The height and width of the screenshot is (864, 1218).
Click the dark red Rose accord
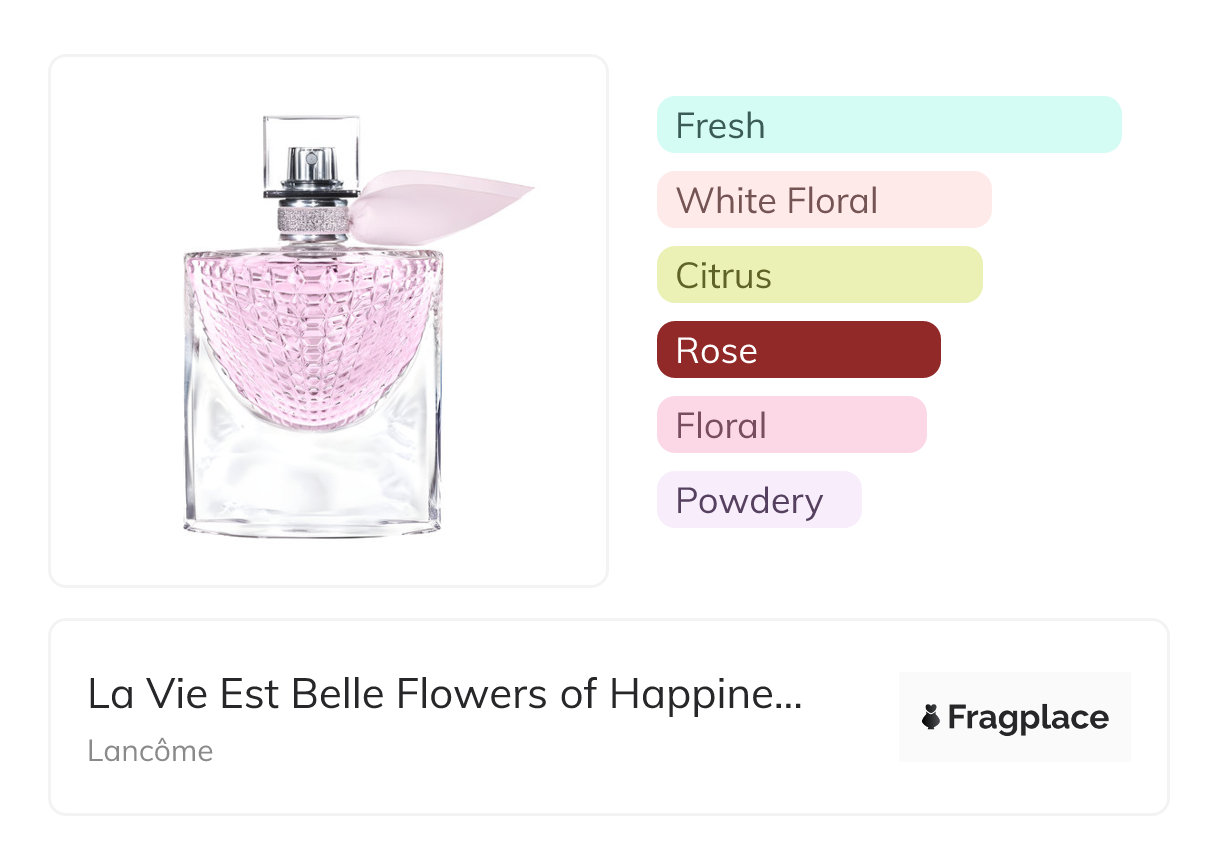(x=798, y=350)
